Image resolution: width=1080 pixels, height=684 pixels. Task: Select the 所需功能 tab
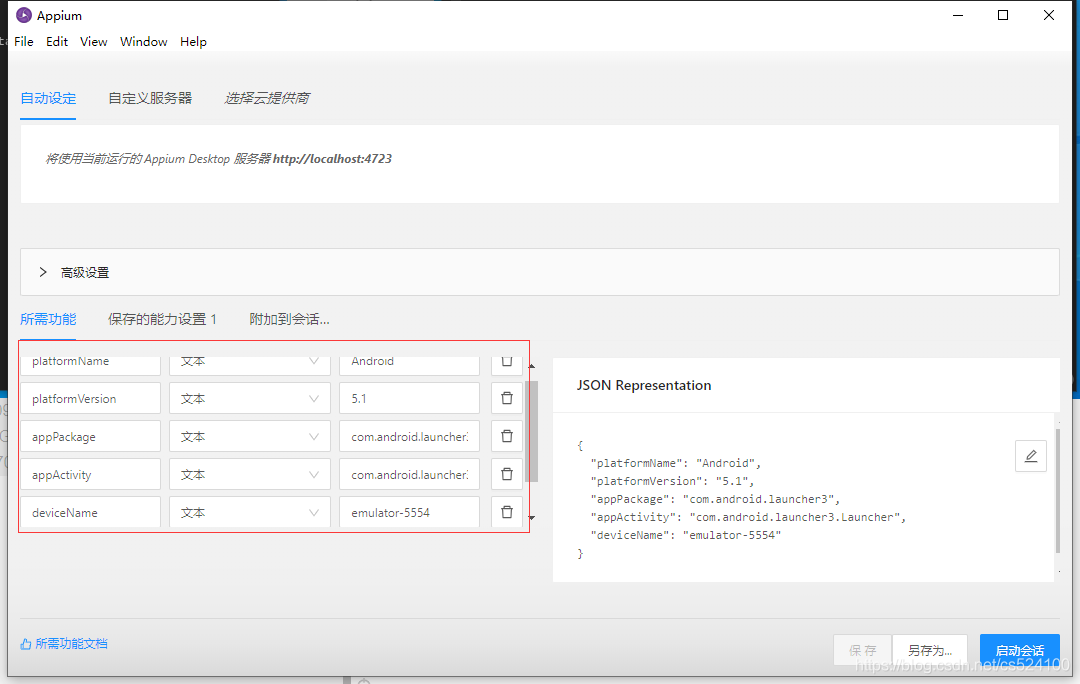pyautogui.click(x=48, y=319)
